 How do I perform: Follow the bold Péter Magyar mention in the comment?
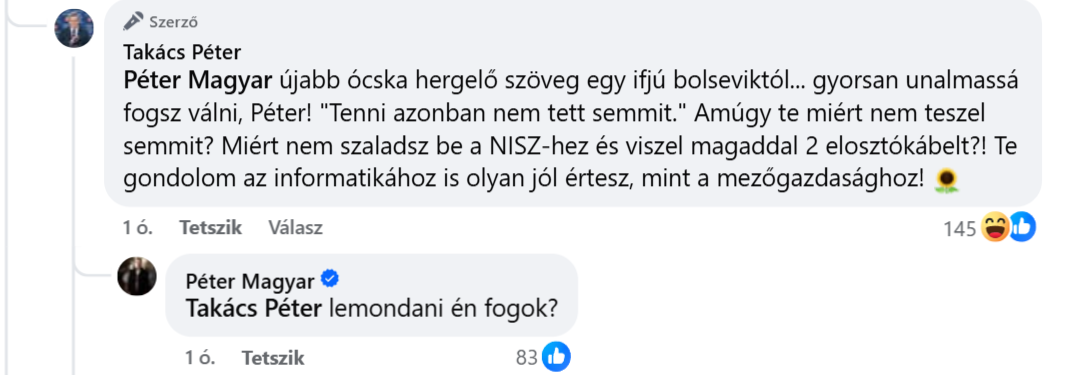(x=200, y=83)
